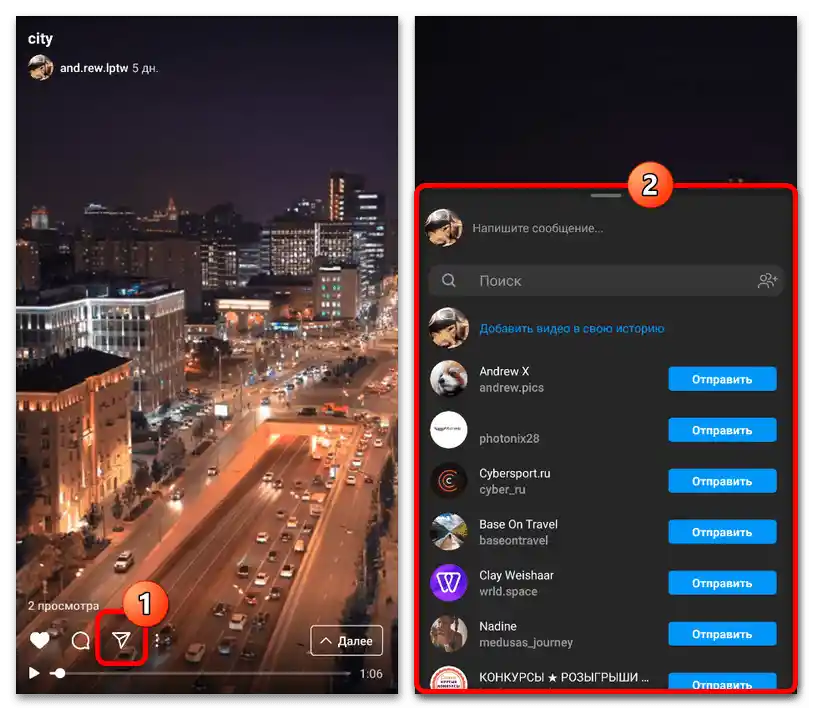This screenshot has height=710, width=813.
Task: Click the video progress slider handle
Action: pos(60,673)
